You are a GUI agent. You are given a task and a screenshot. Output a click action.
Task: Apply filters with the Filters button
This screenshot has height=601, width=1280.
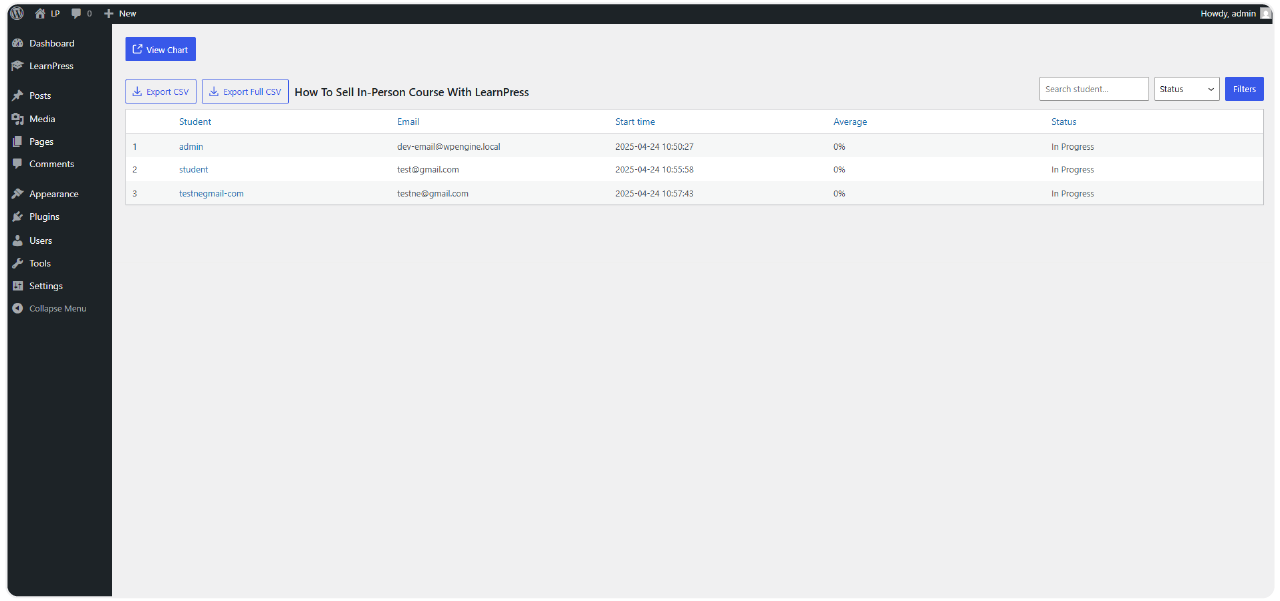click(x=1244, y=89)
